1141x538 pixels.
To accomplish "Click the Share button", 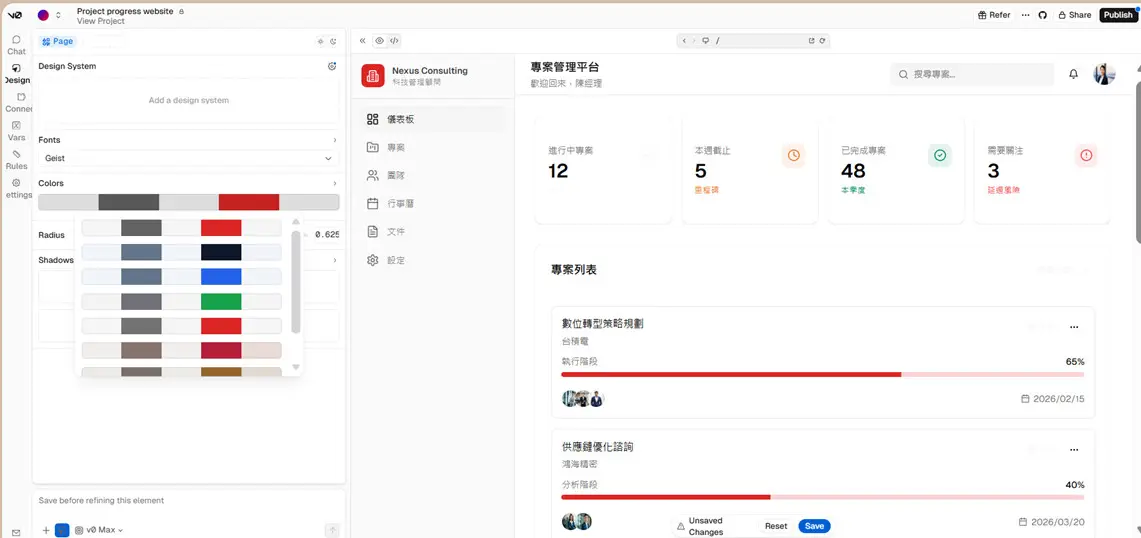I will pos(1074,15).
